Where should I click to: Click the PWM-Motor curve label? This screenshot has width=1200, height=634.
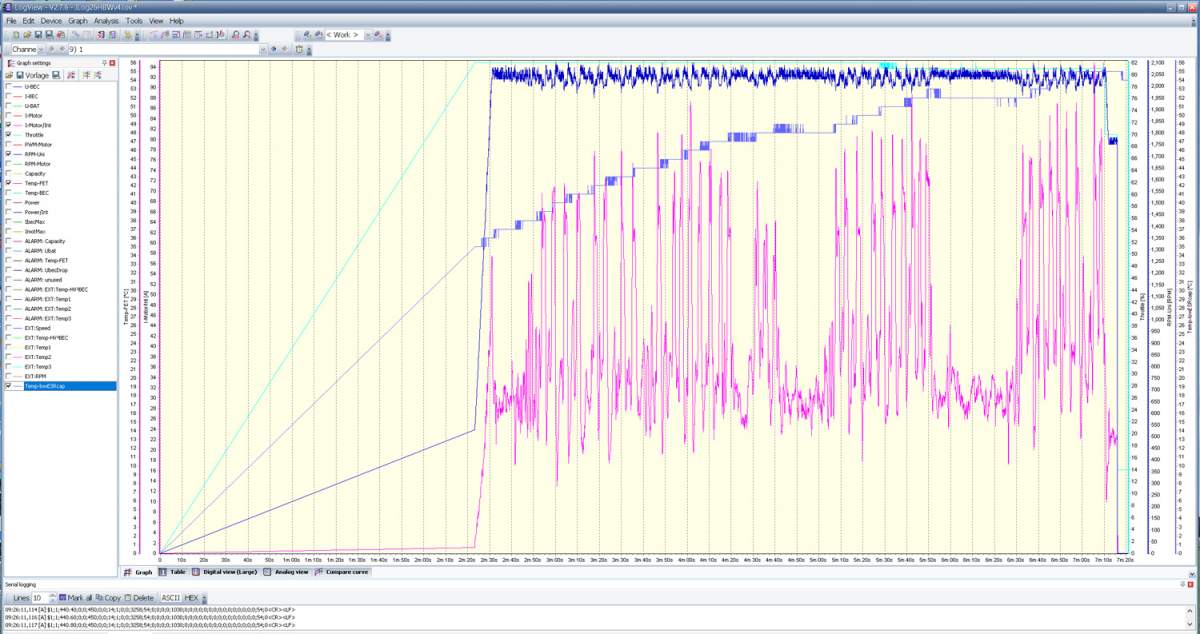(39, 144)
